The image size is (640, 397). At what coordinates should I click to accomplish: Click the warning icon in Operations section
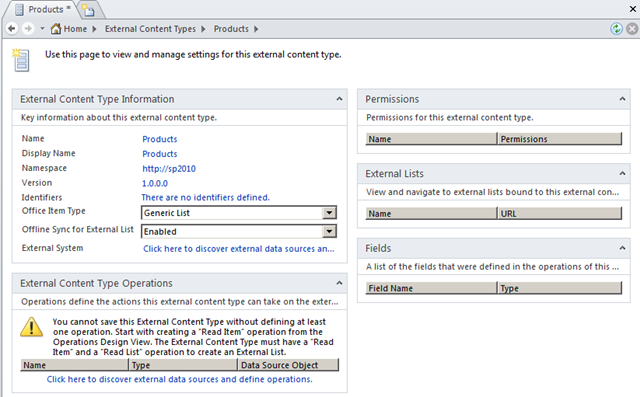click(31, 327)
